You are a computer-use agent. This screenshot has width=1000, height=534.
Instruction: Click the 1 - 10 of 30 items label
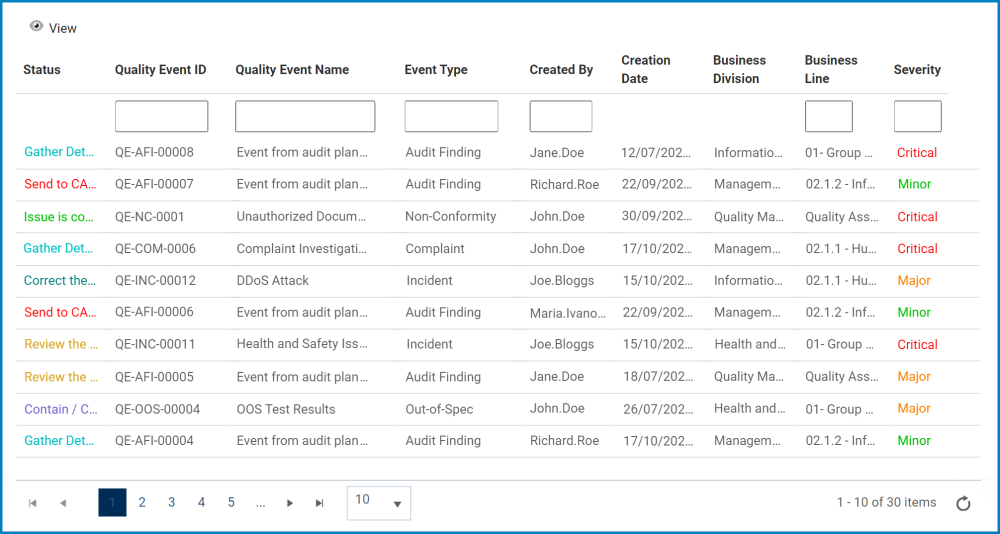[x=886, y=502]
